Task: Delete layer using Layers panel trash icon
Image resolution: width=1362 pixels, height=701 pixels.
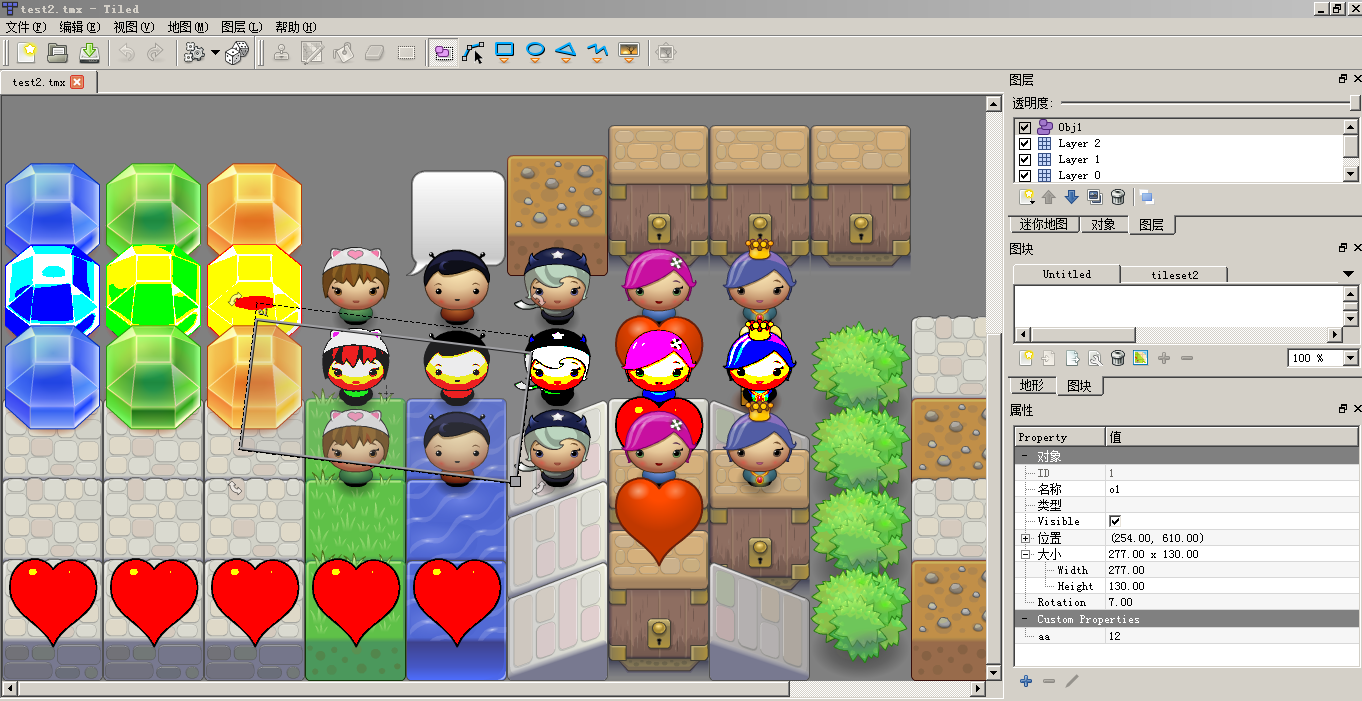Action: [x=1118, y=197]
